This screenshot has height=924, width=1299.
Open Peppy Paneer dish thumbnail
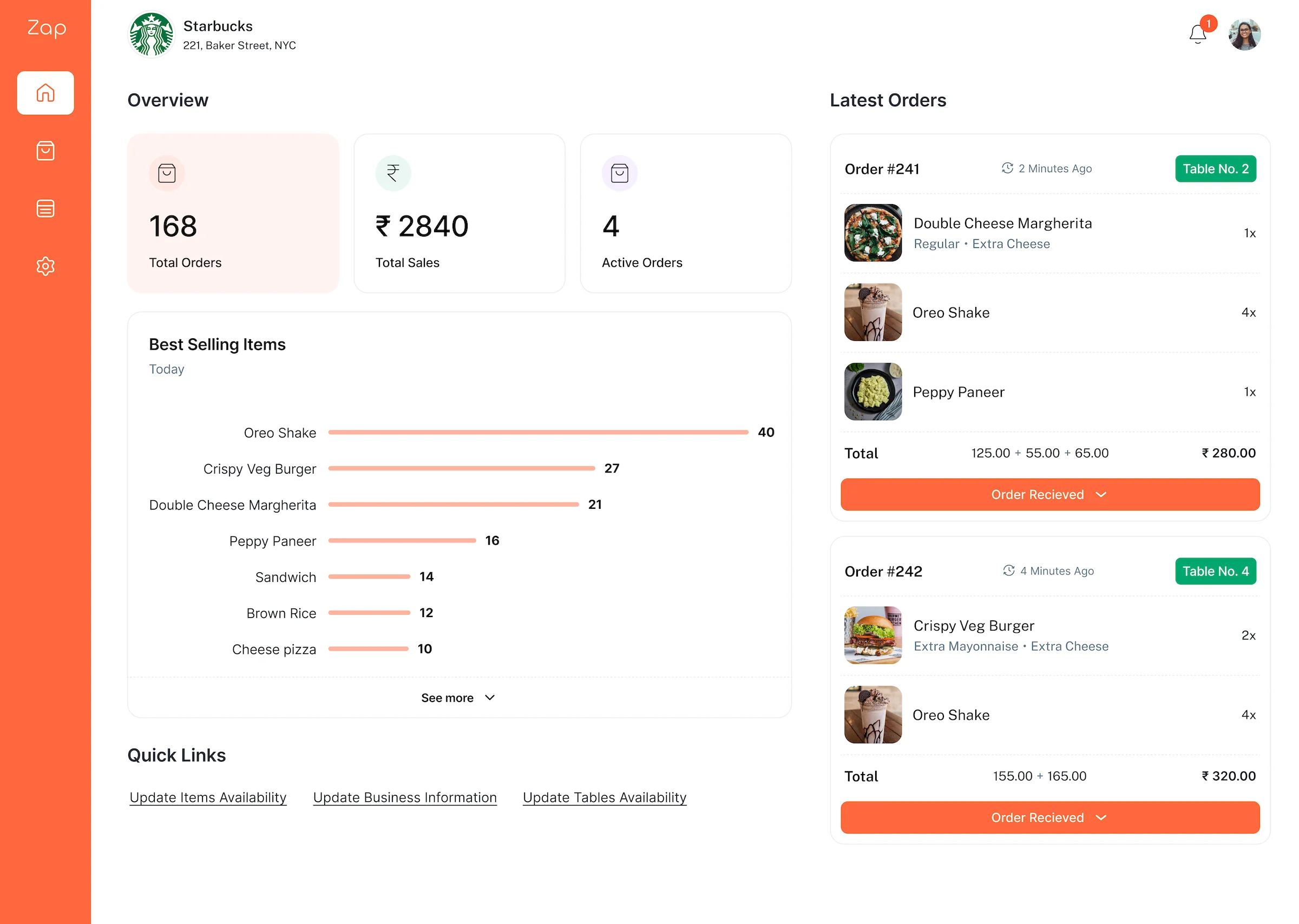(x=873, y=391)
